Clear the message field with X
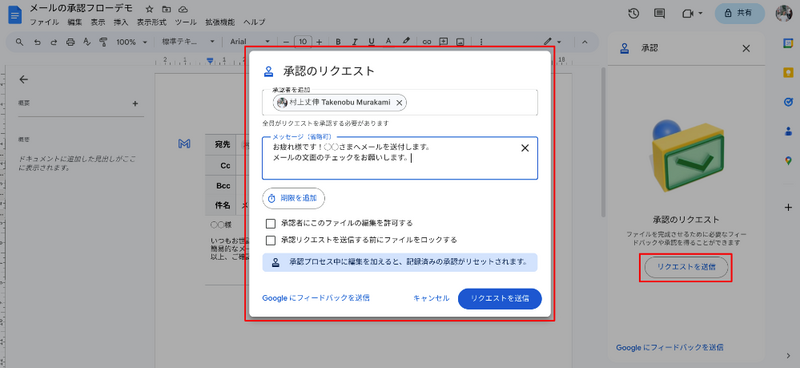Screen dimensions: 800x368 [x=525, y=148]
